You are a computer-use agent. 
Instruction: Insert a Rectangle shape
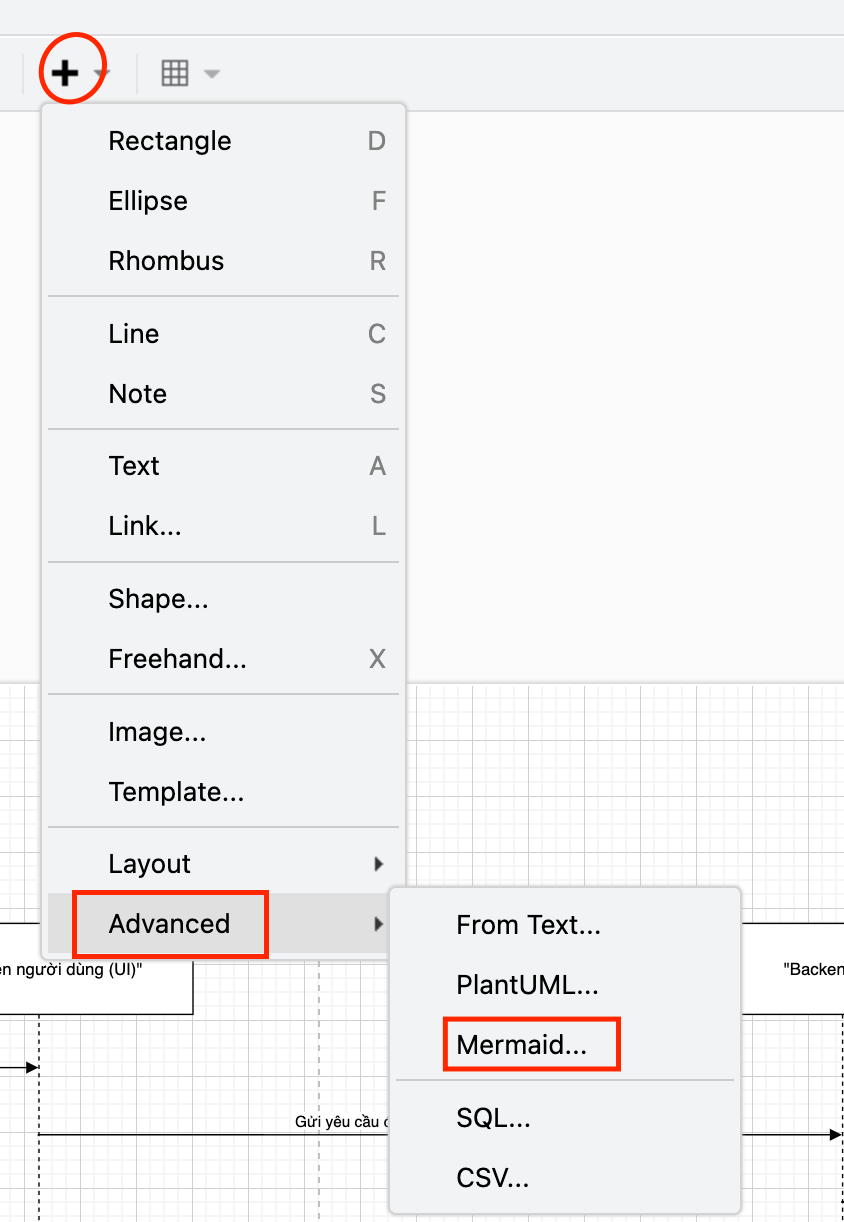tap(170, 141)
